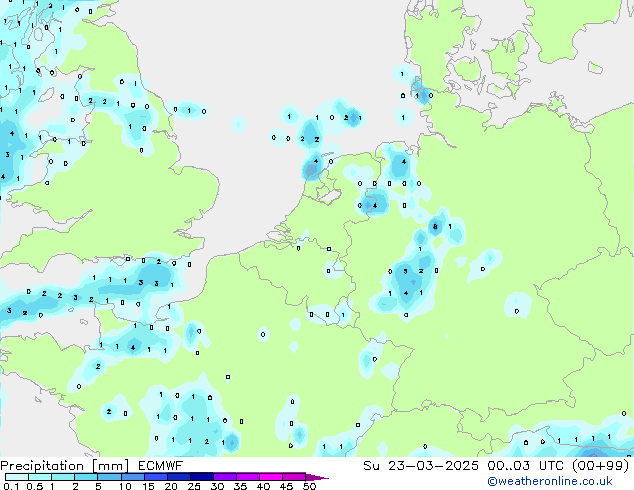Click the '50' legend scale label
Image resolution: width=634 pixels, height=490 pixels.
309,486
